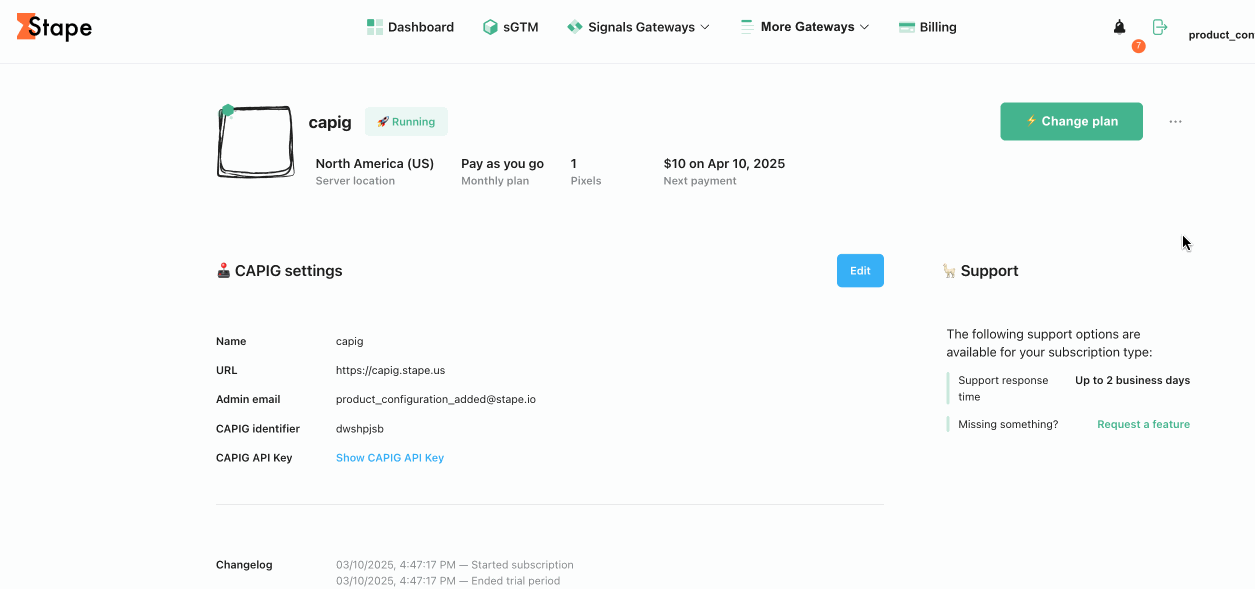Image resolution: width=1255 pixels, height=589 pixels.
Task: Click the Billing card icon
Action: click(907, 27)
